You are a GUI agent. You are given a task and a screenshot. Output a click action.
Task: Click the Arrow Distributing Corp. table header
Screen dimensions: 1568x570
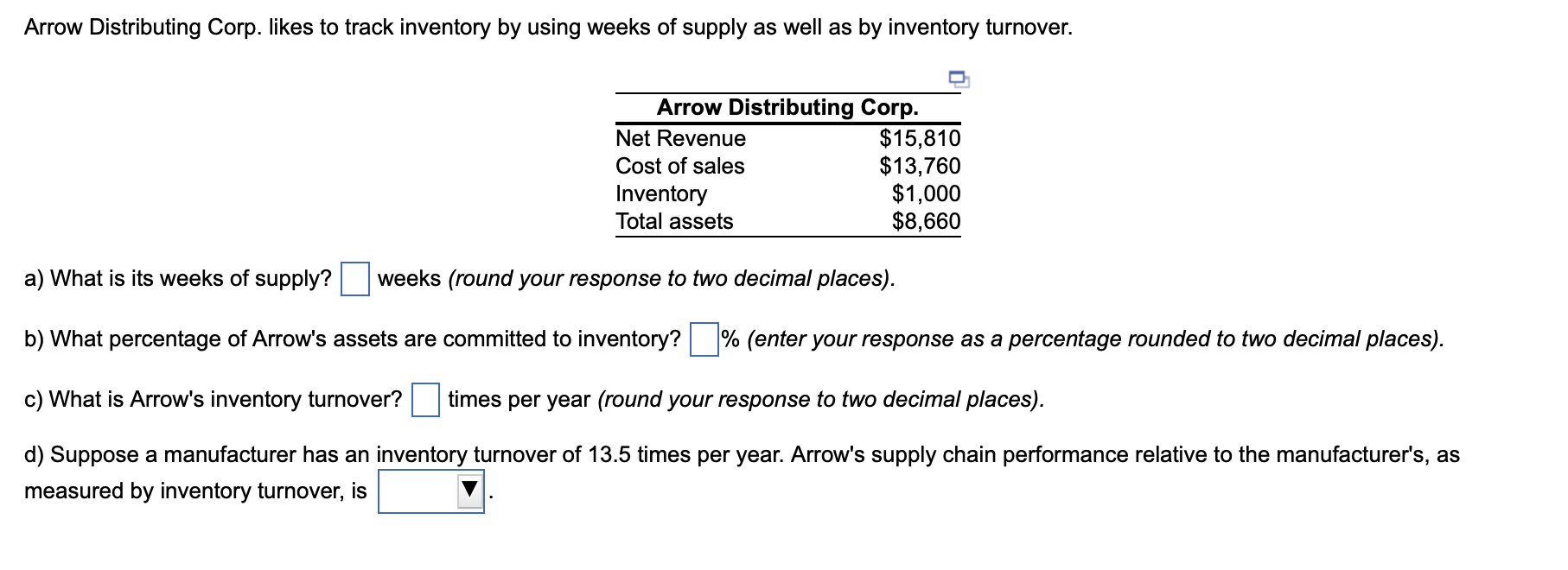(787, 108)
